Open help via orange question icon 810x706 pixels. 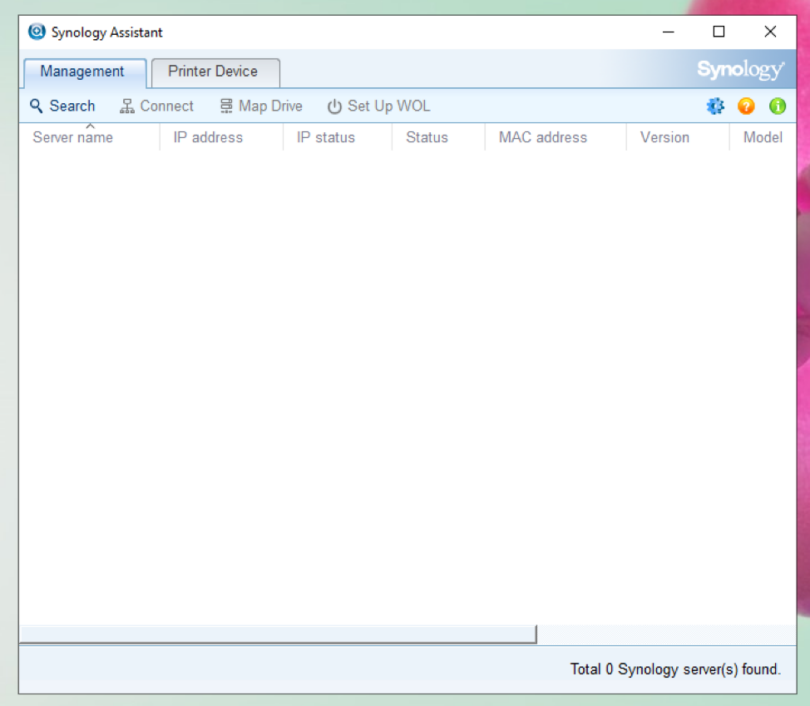(x=746, y=106)
